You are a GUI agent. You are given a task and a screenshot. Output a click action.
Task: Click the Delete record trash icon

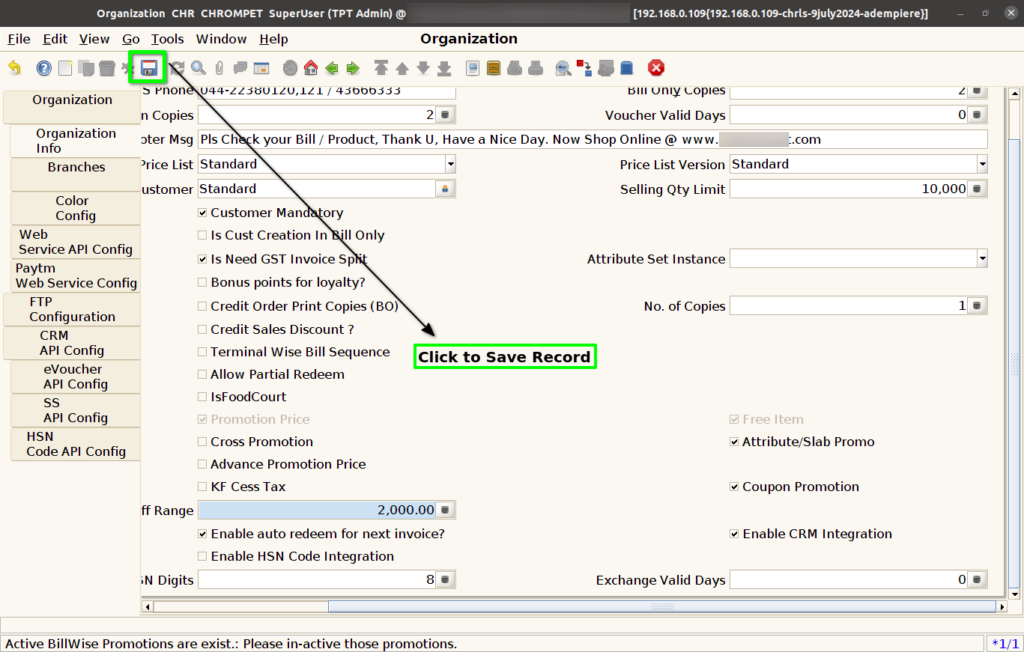coord(107,68)
